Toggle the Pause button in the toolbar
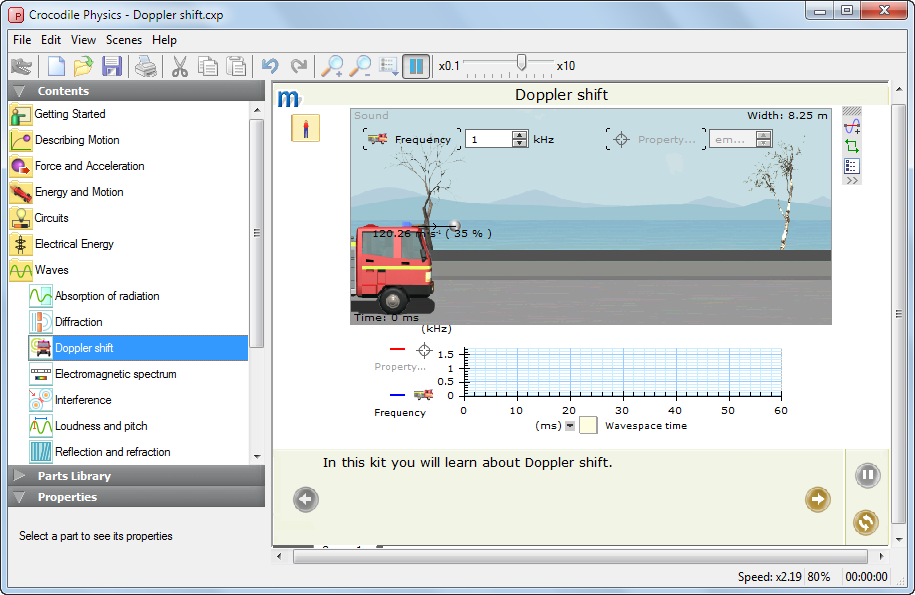This screenshot has width=915, height=595. (416, 66)
